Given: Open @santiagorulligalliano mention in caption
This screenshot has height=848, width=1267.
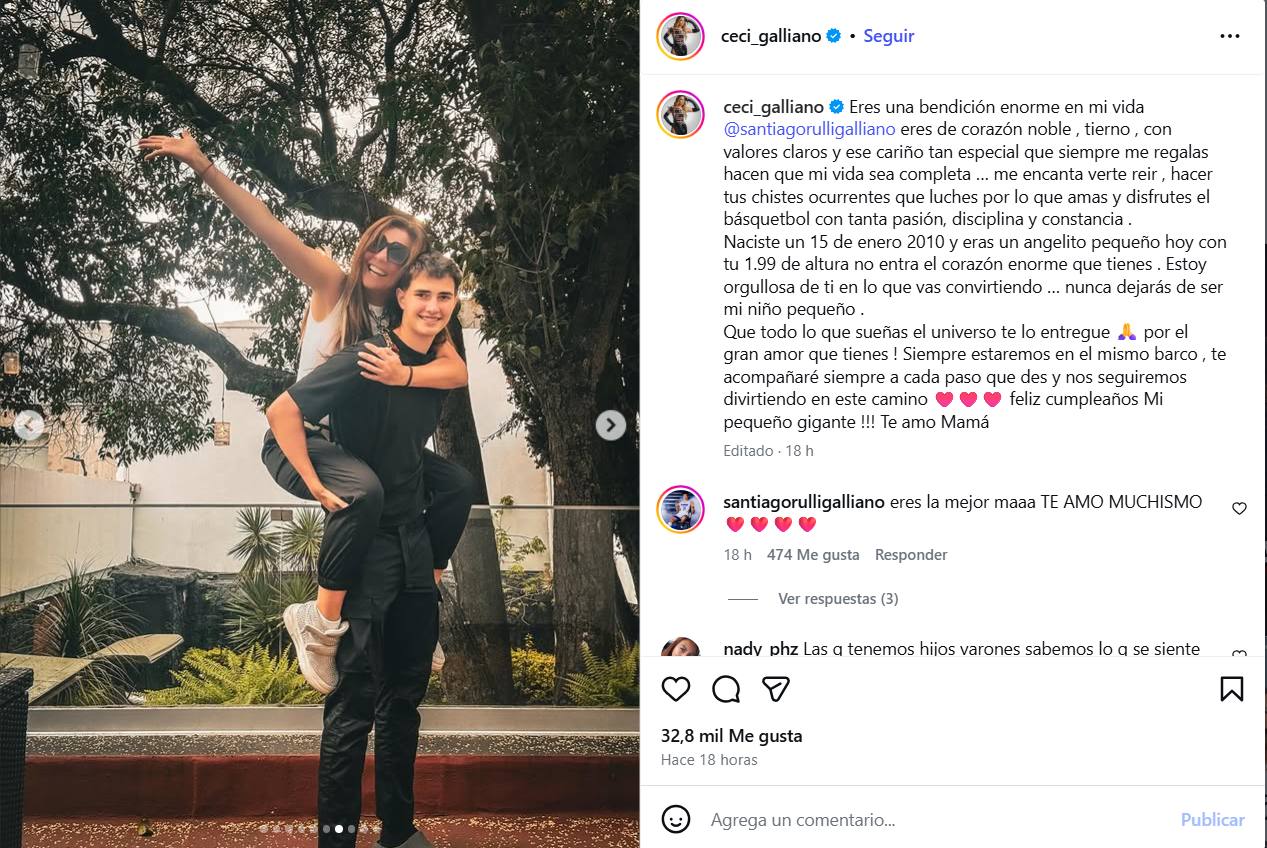Looking at the screenshot, I should 809,129.
